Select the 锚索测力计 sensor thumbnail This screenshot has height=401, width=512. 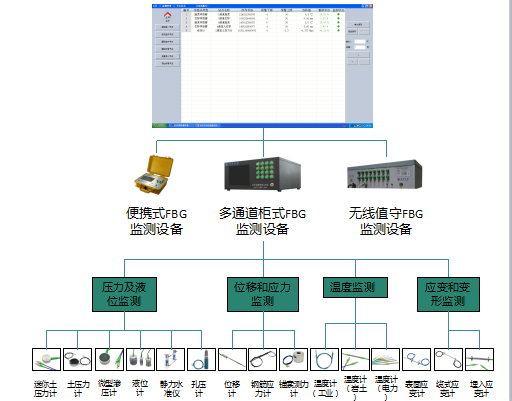tap(293, 360)
